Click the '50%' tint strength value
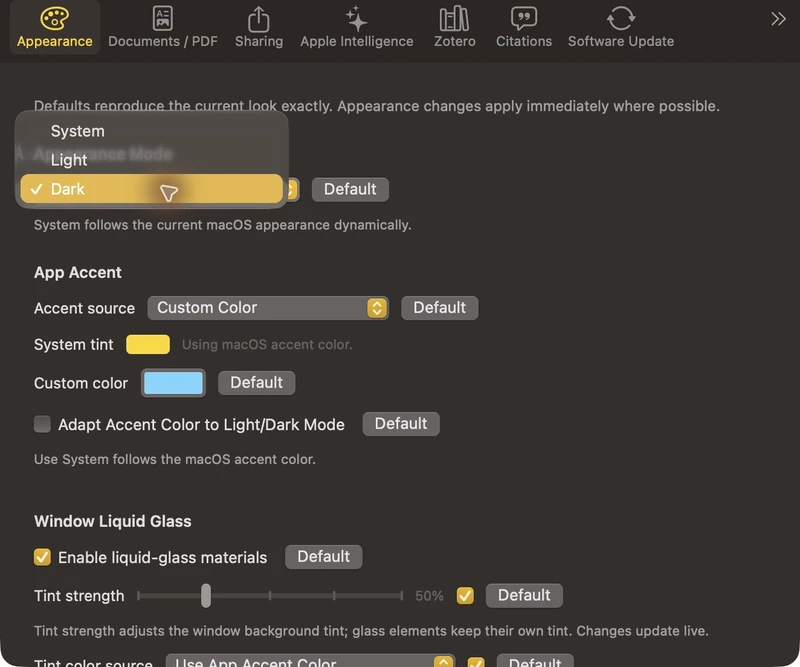This screenshot has height=667, width=800. pos(429,596)
